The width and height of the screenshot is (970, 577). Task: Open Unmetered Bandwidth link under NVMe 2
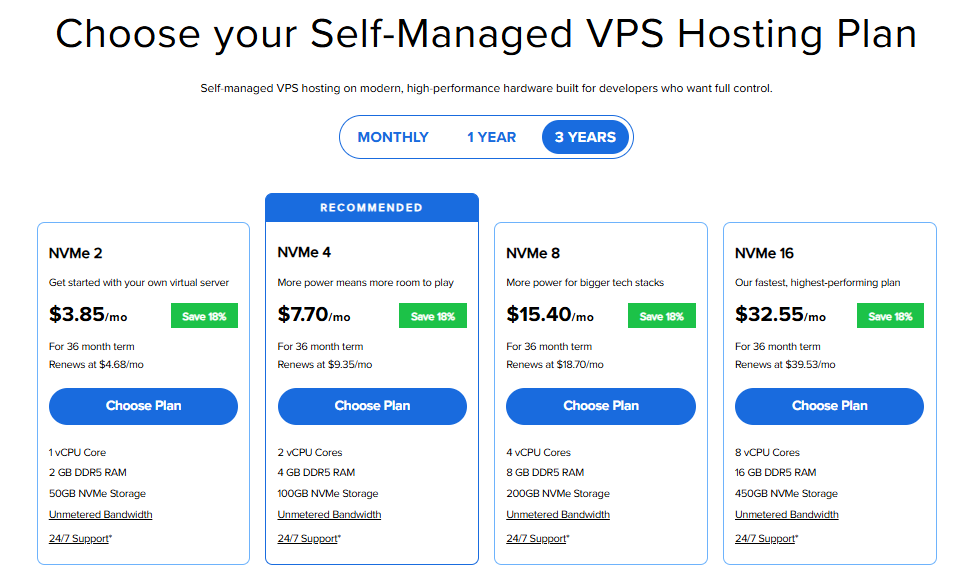pos(100,514)
